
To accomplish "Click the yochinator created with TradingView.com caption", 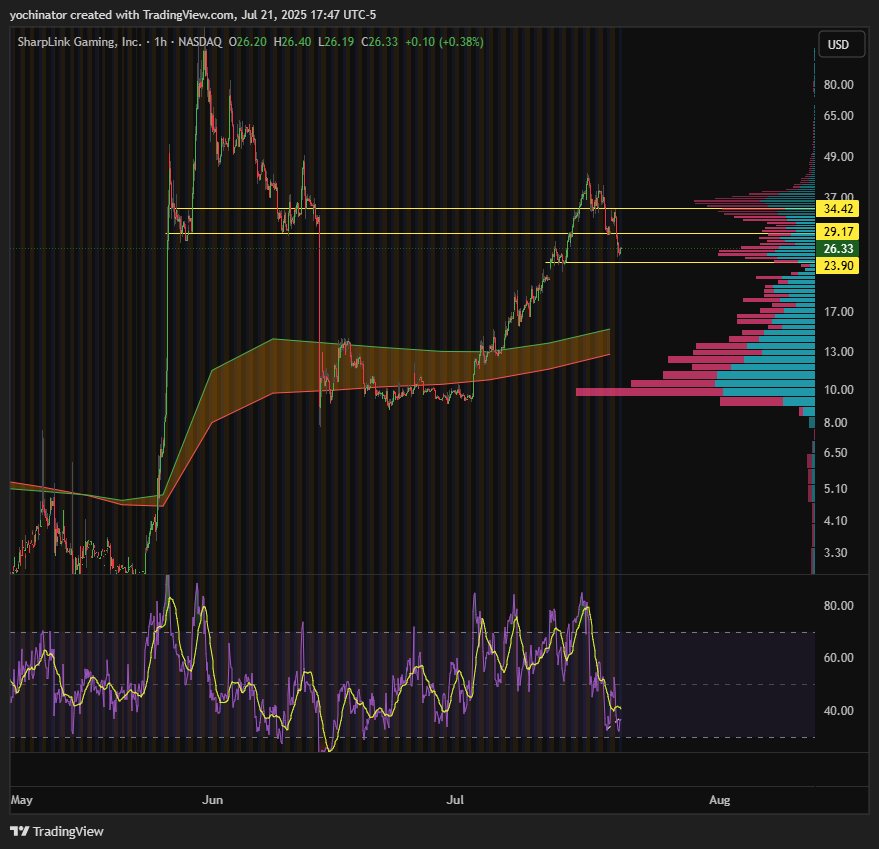I will 193,15.
